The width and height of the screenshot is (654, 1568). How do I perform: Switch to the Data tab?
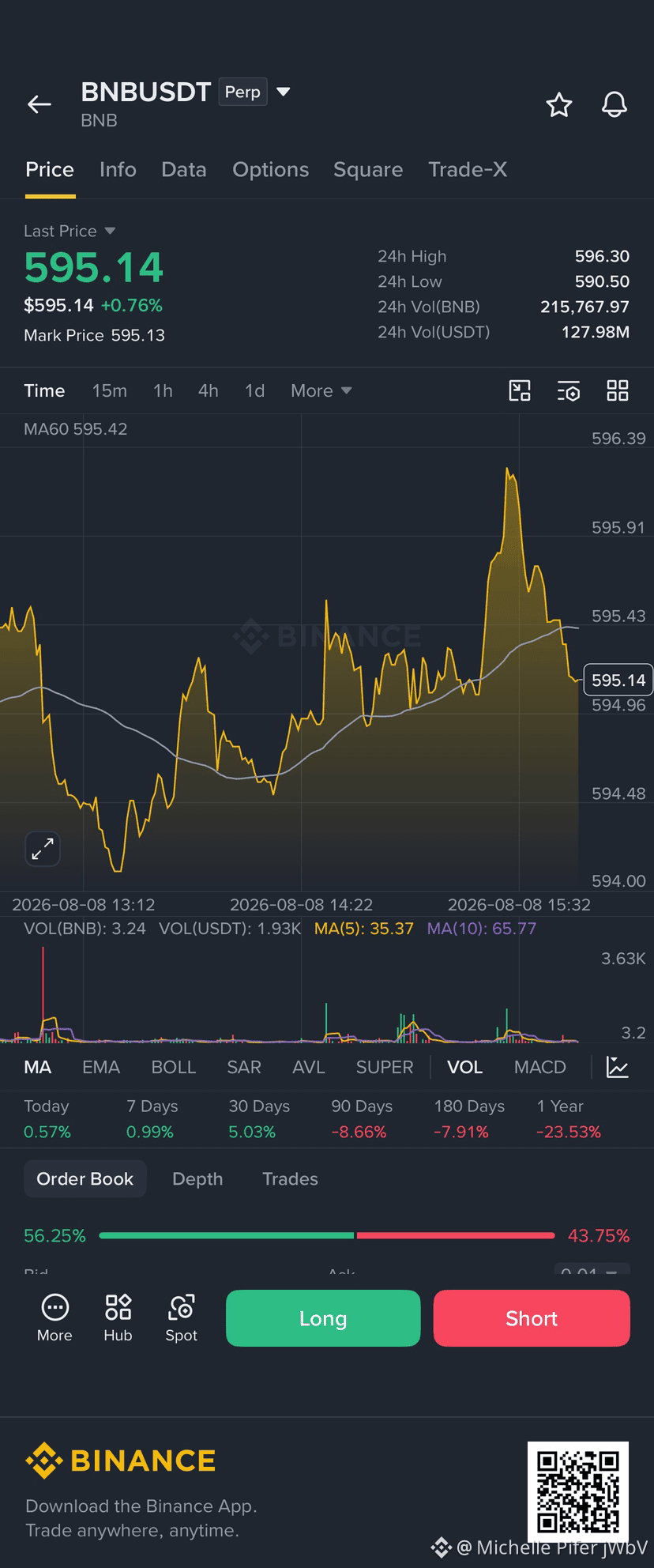[184, 169]
